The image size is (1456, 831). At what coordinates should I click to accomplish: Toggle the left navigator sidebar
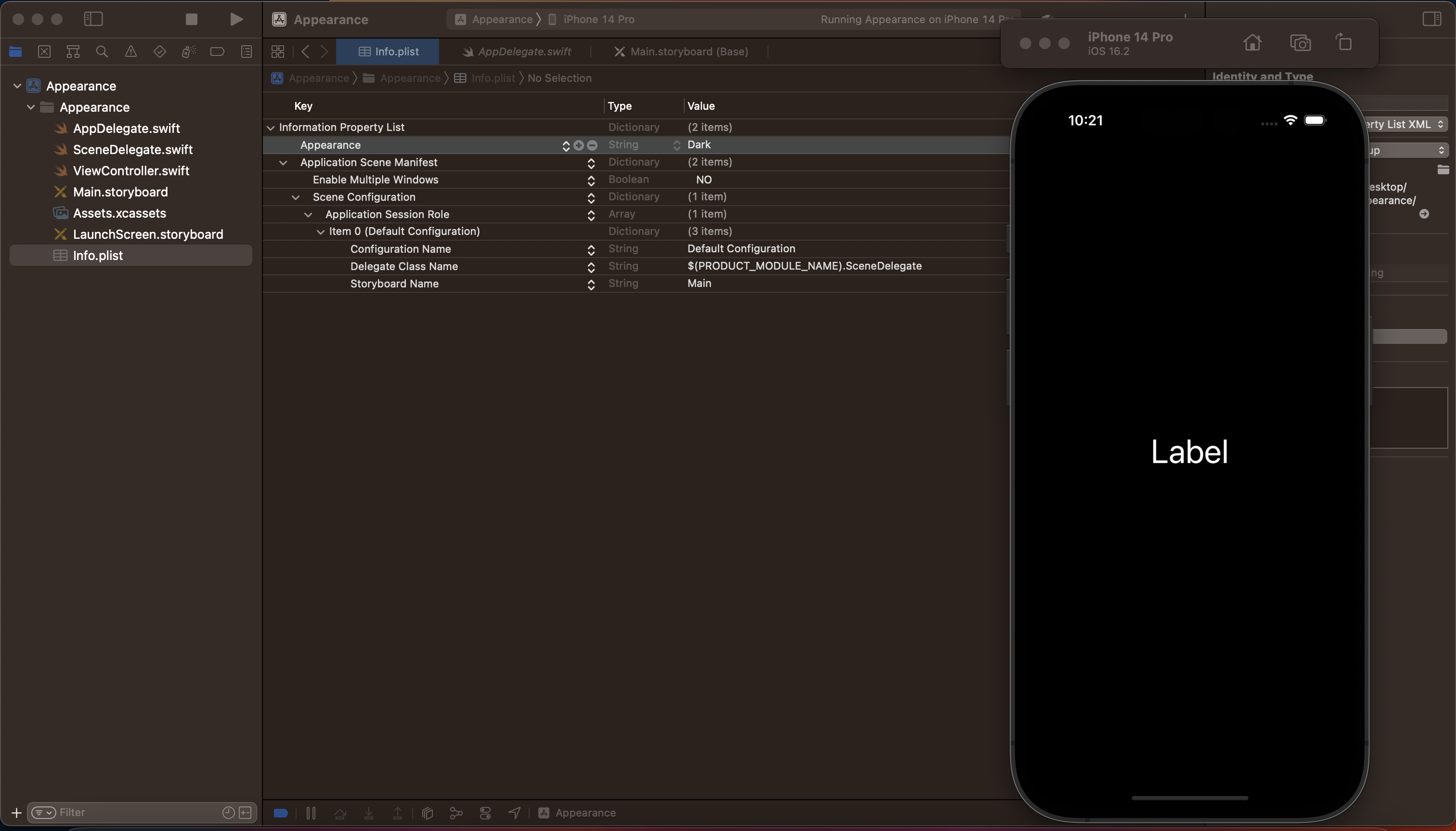pos(93,19)
